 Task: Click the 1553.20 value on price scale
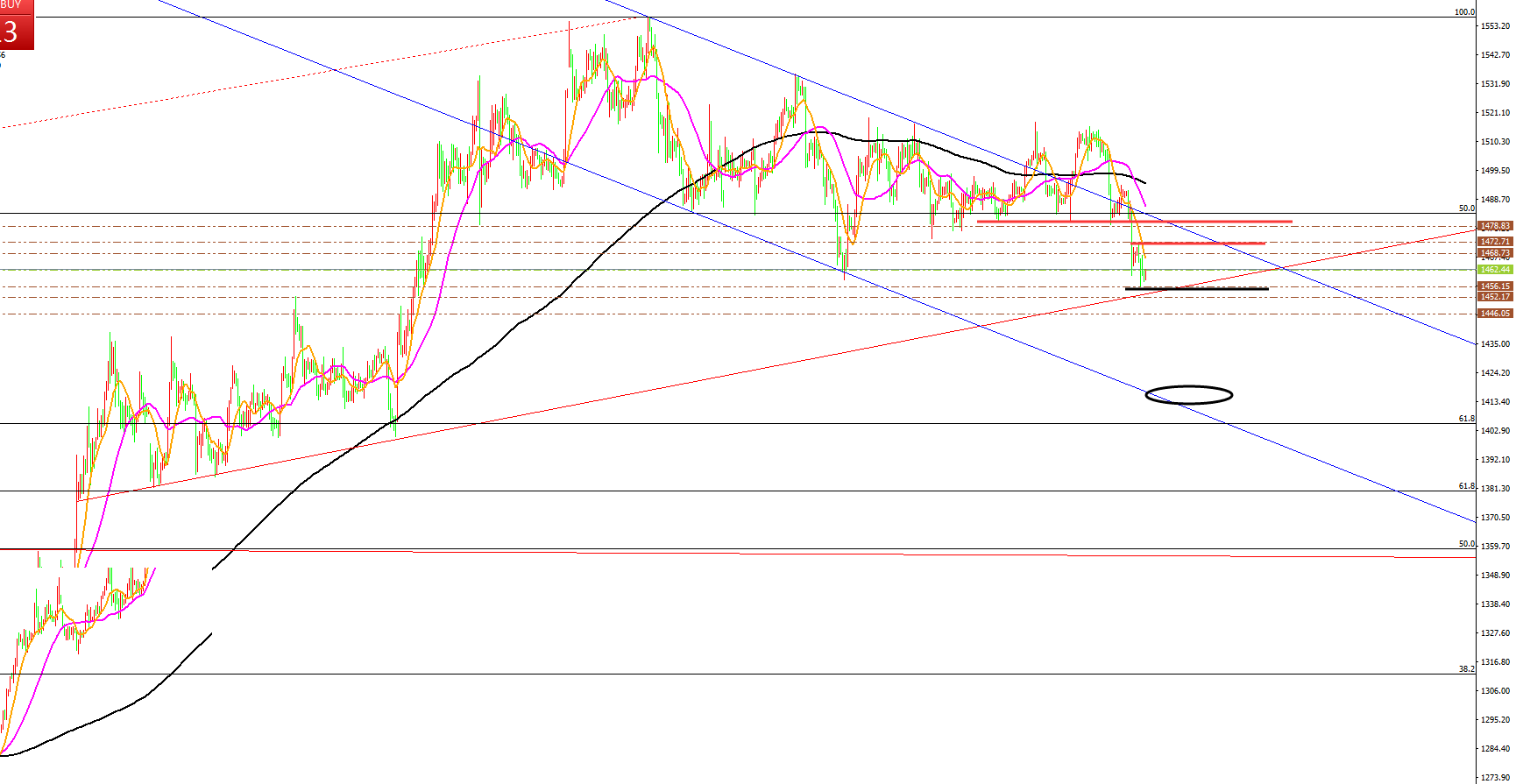(1494, 26)
